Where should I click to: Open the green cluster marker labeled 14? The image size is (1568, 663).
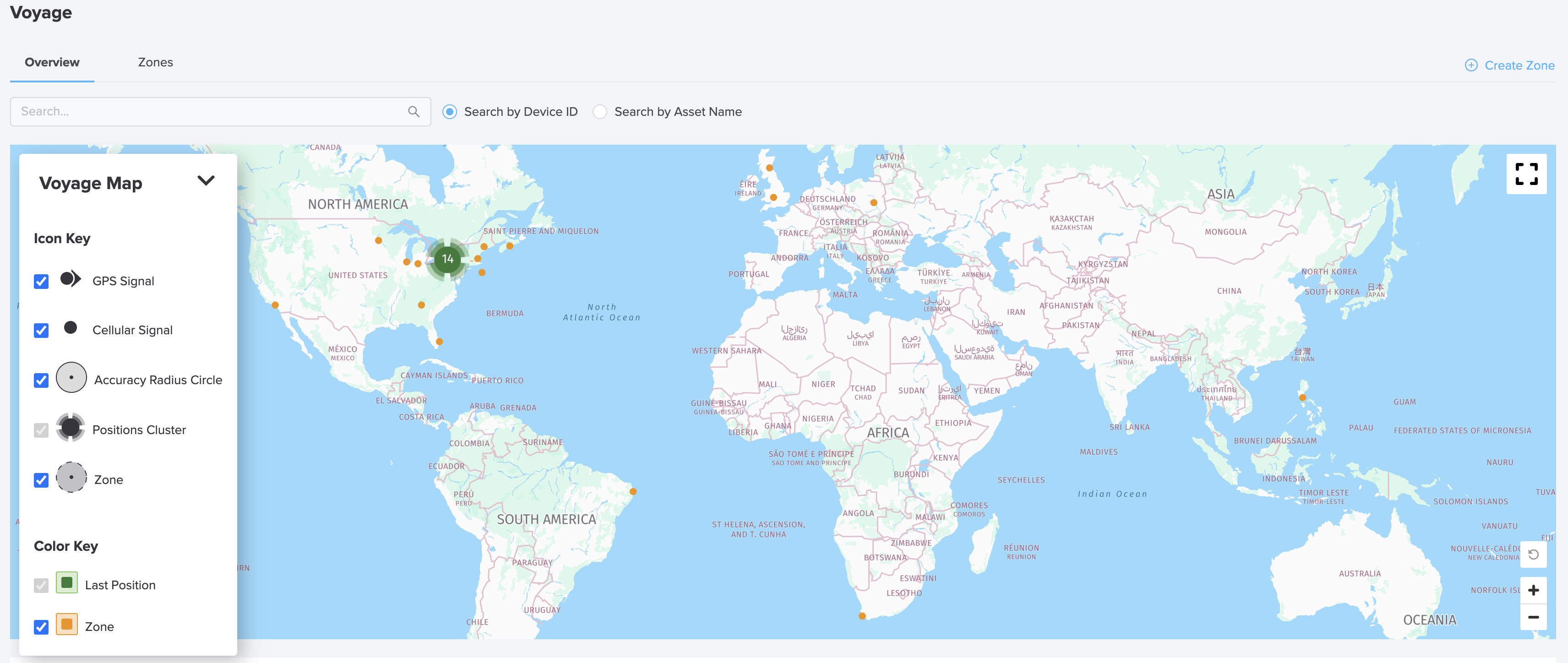[x=447, y=259]
